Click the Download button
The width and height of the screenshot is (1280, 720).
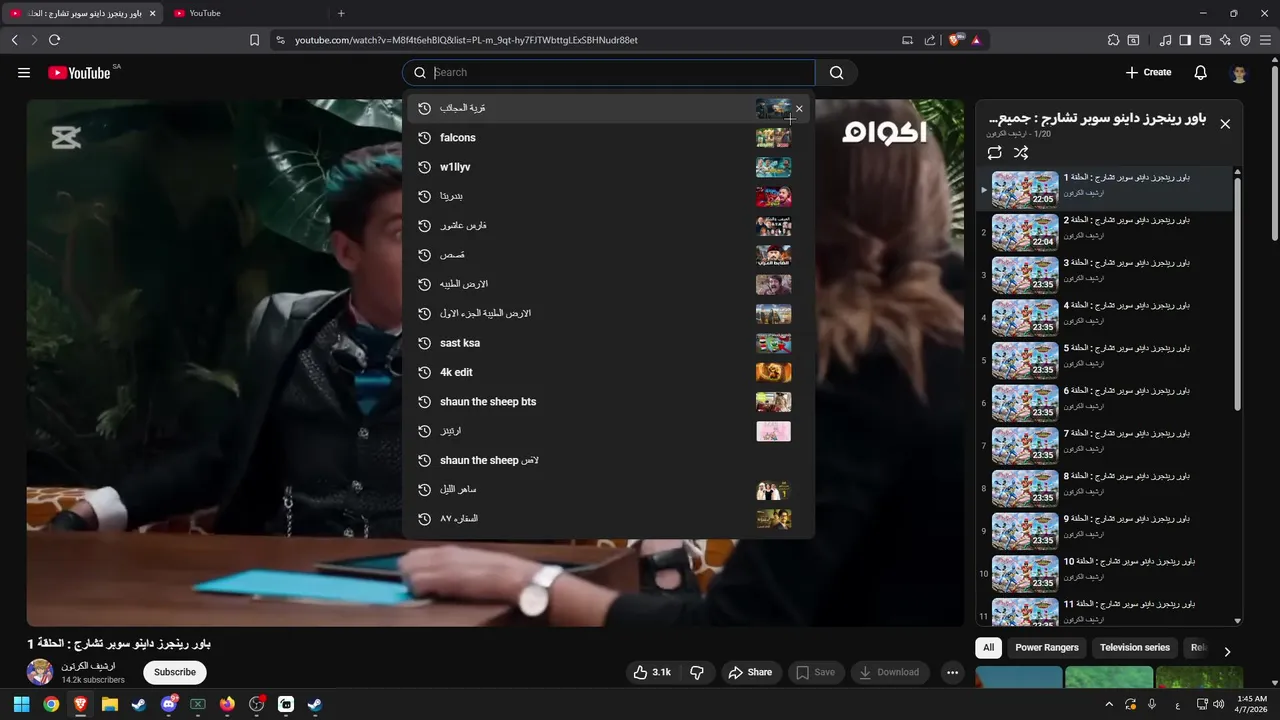pyautogui.click(x=889, y=672)
